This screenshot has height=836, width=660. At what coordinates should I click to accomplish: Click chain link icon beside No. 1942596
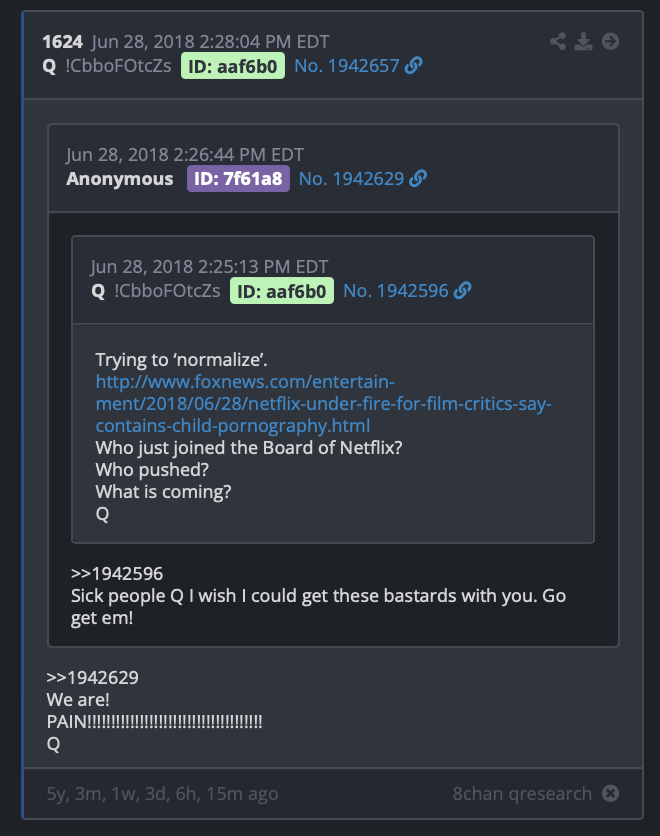463,291
